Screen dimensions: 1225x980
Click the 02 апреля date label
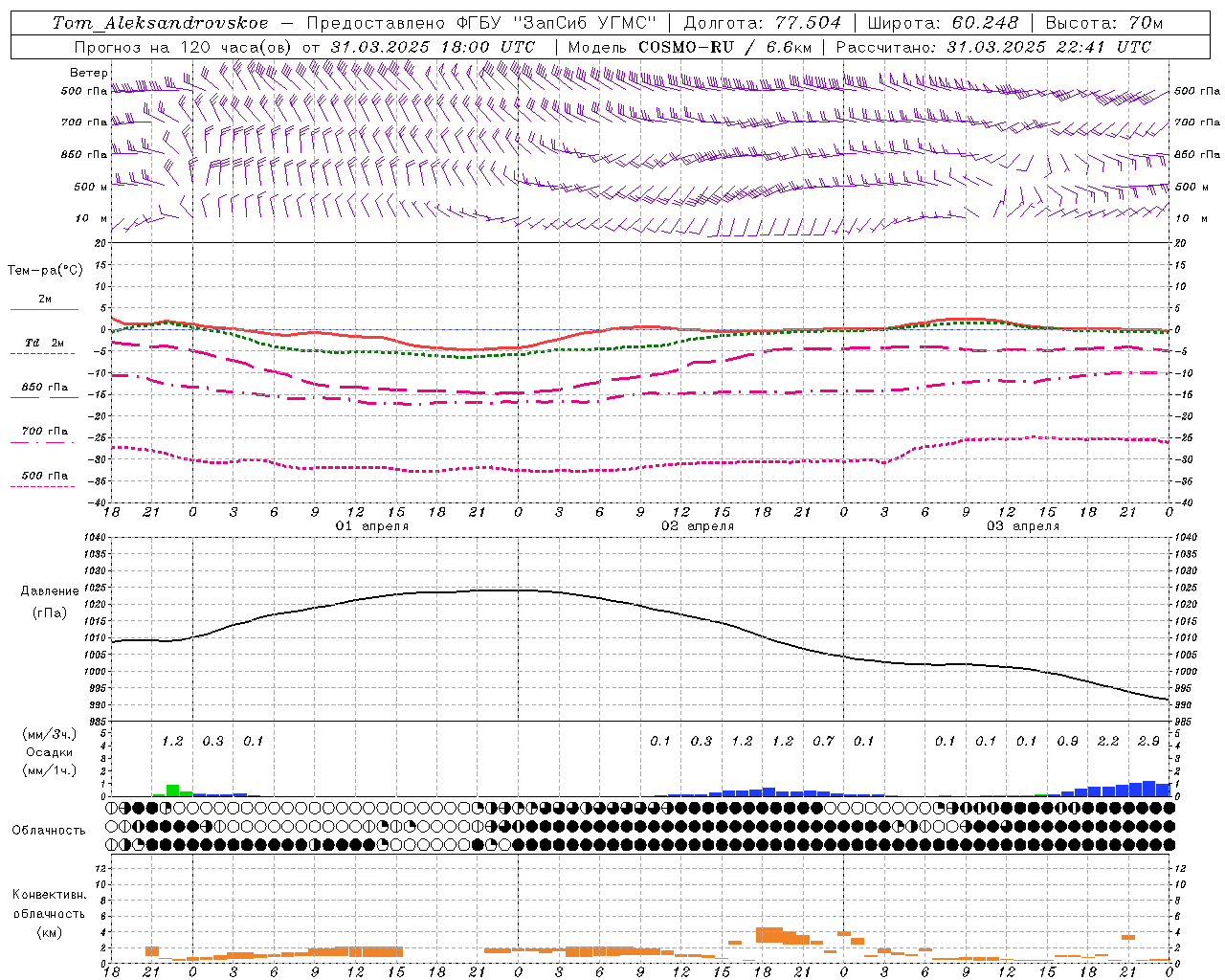tap(698, 526)
